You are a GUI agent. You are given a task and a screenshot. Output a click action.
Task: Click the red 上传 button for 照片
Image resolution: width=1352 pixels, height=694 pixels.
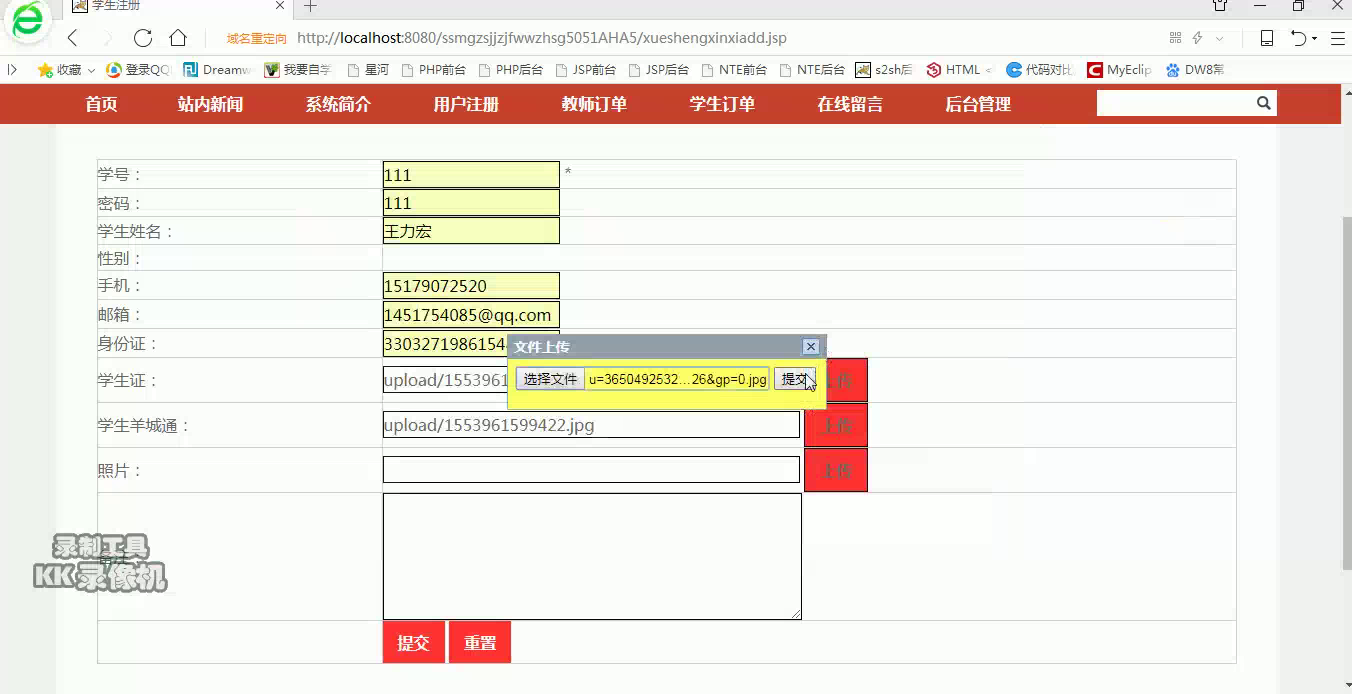point(836,470)
